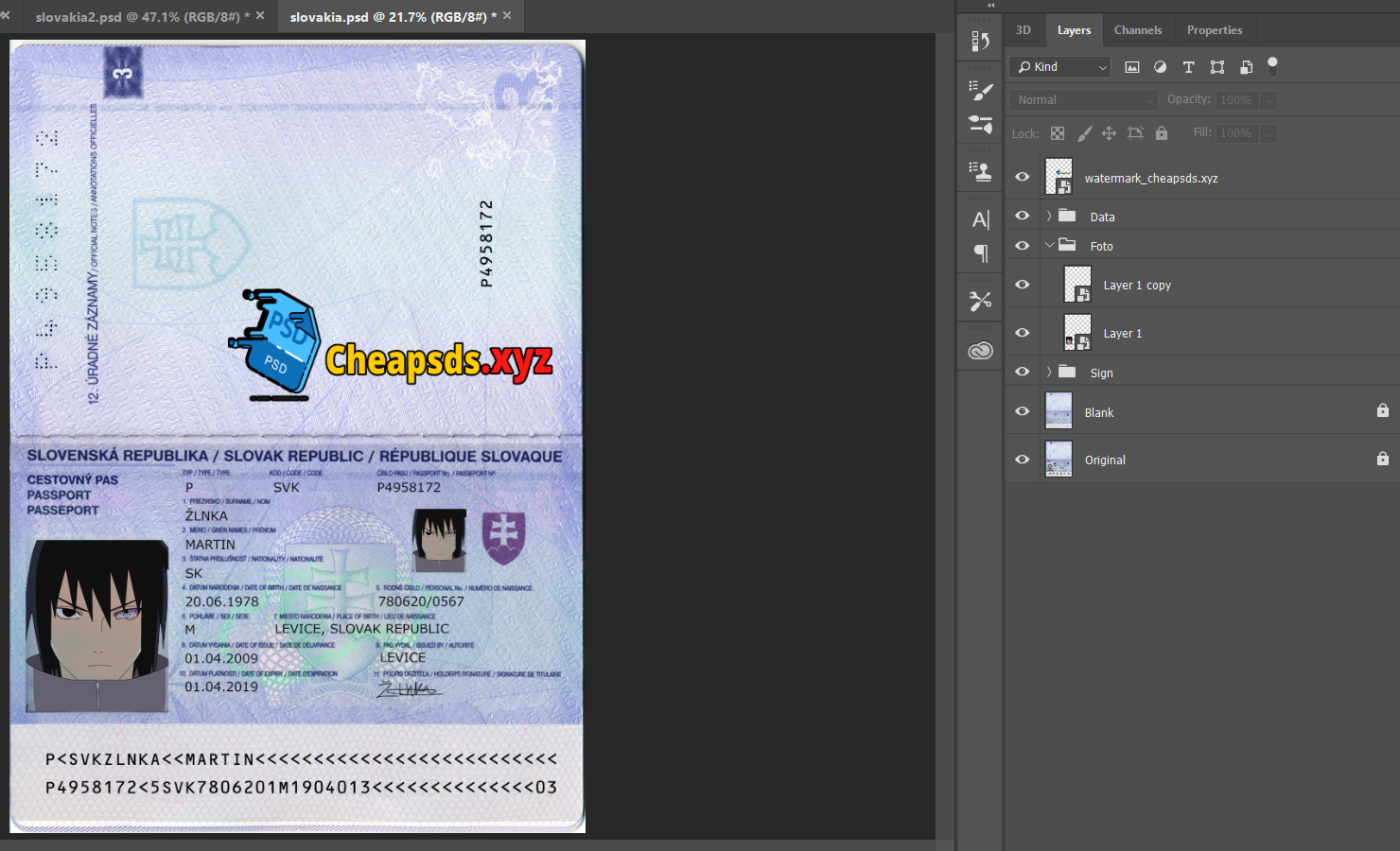Collapse the Foto layer group

[x=1049, y=246]
